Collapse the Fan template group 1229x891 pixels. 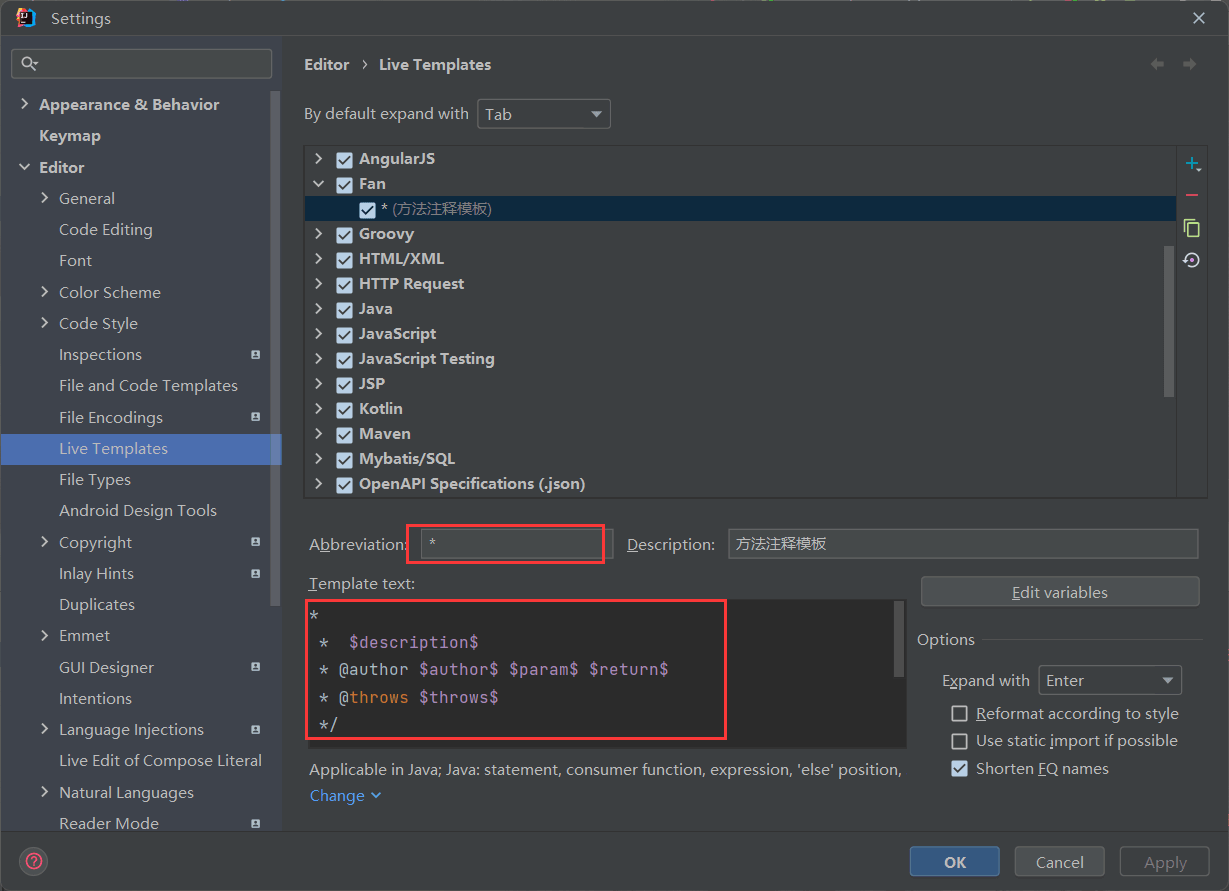pyautogui.click(x=319, y=184)
